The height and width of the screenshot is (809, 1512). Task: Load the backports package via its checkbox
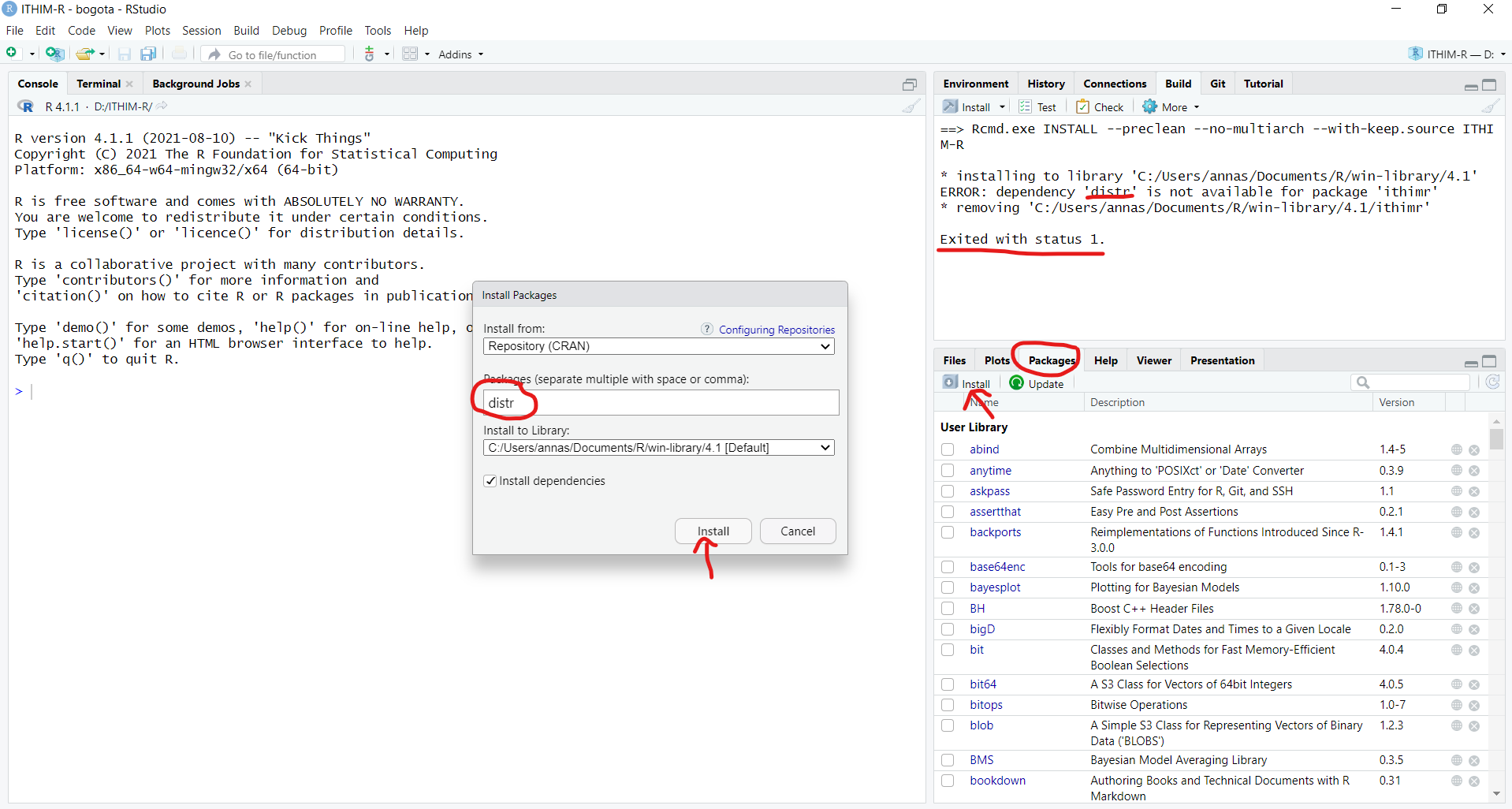[x=948, y=532]
